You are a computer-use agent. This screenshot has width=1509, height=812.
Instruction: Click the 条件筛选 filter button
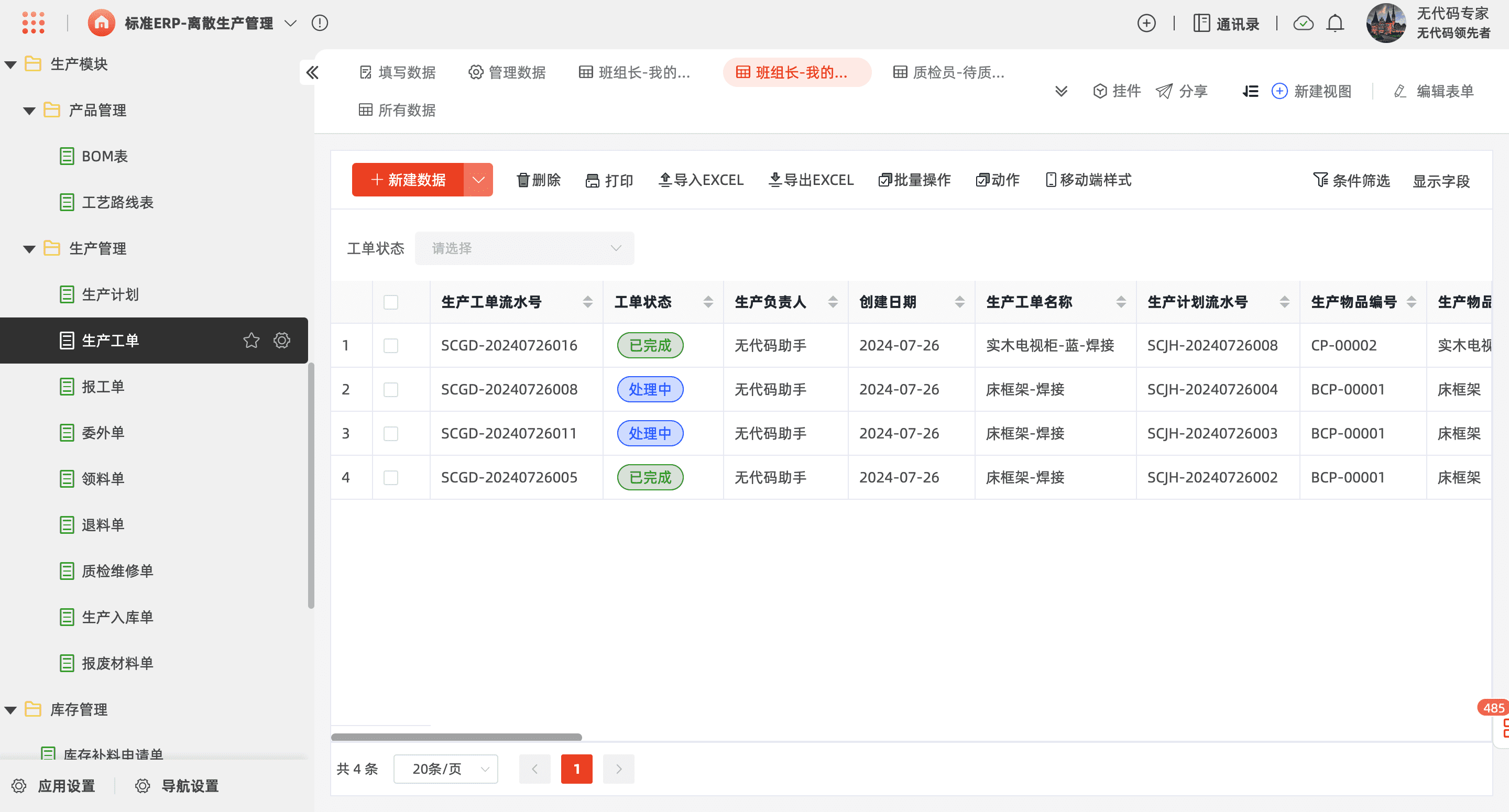[x=1351, y=180]
